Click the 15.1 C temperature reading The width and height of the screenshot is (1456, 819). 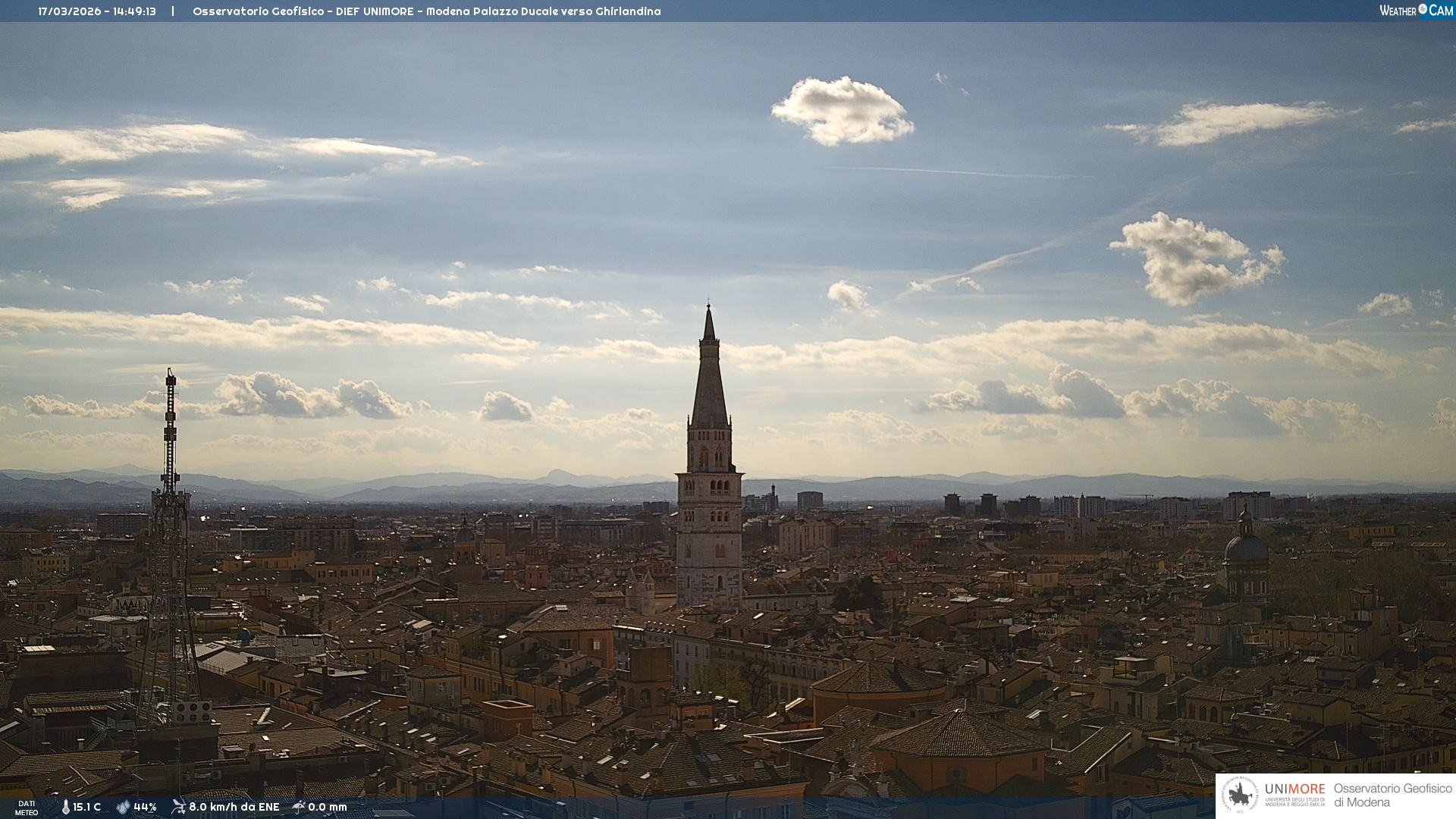tap(87, 807)
